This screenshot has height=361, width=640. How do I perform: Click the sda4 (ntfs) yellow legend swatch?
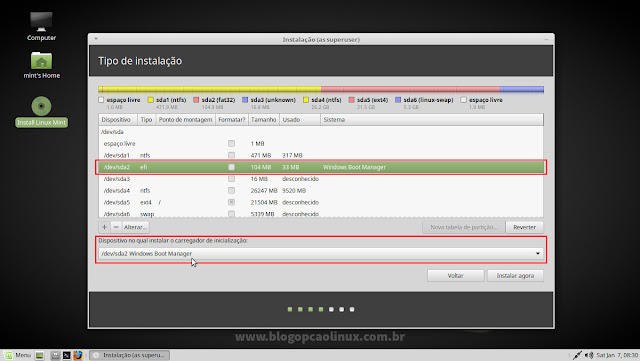306,100
